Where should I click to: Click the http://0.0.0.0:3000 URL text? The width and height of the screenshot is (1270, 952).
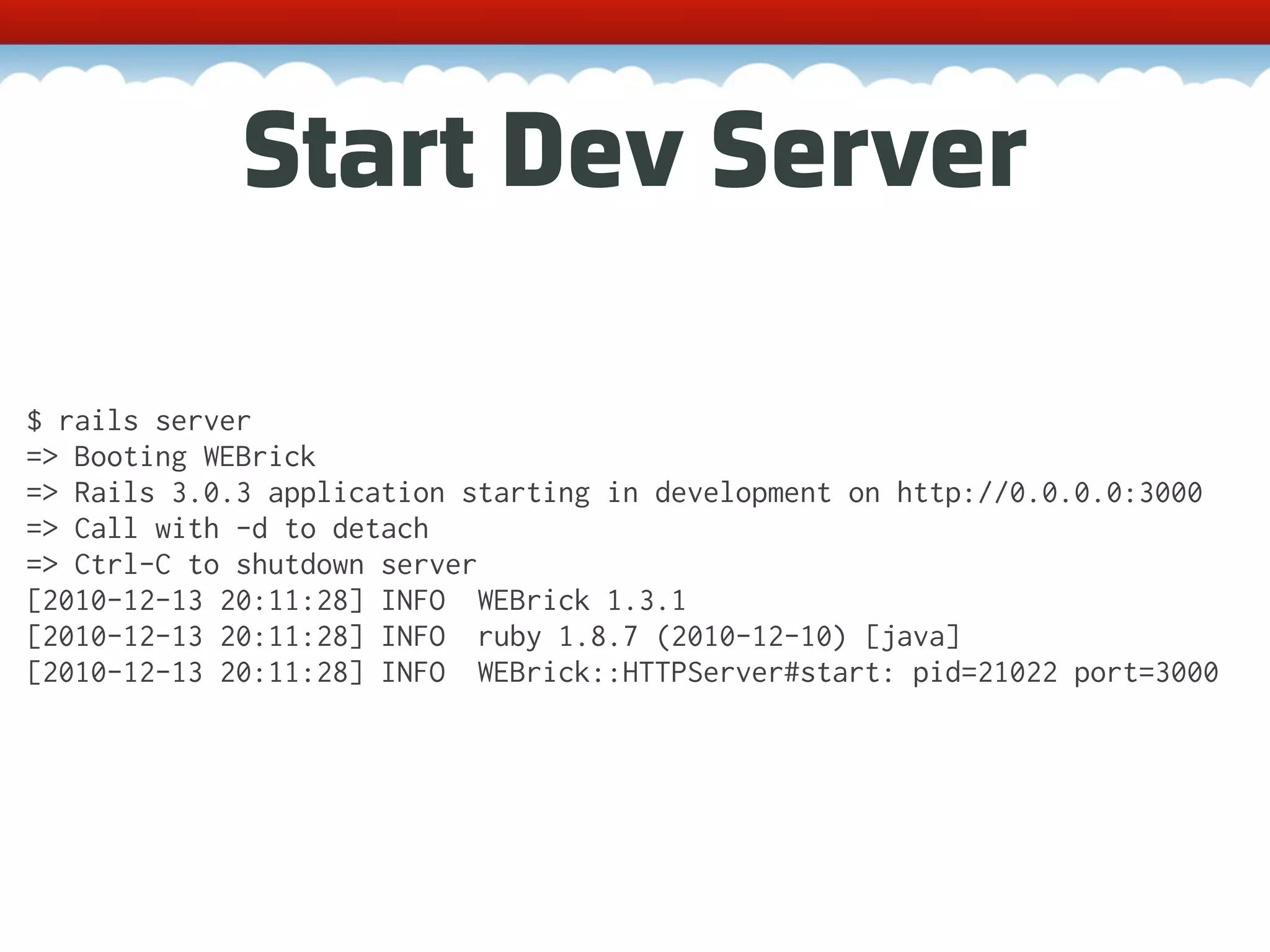coord(1049,493)
